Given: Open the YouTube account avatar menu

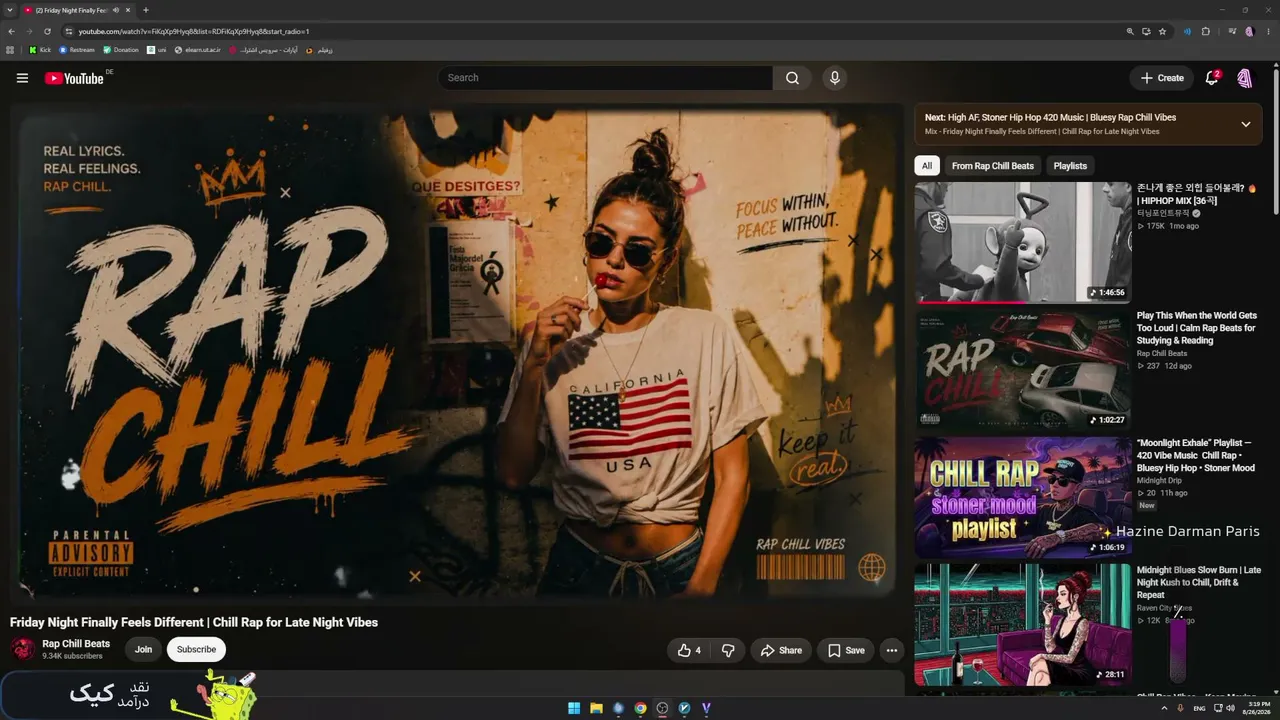Looking at the screenshot, I should [x=1245, y=78].
